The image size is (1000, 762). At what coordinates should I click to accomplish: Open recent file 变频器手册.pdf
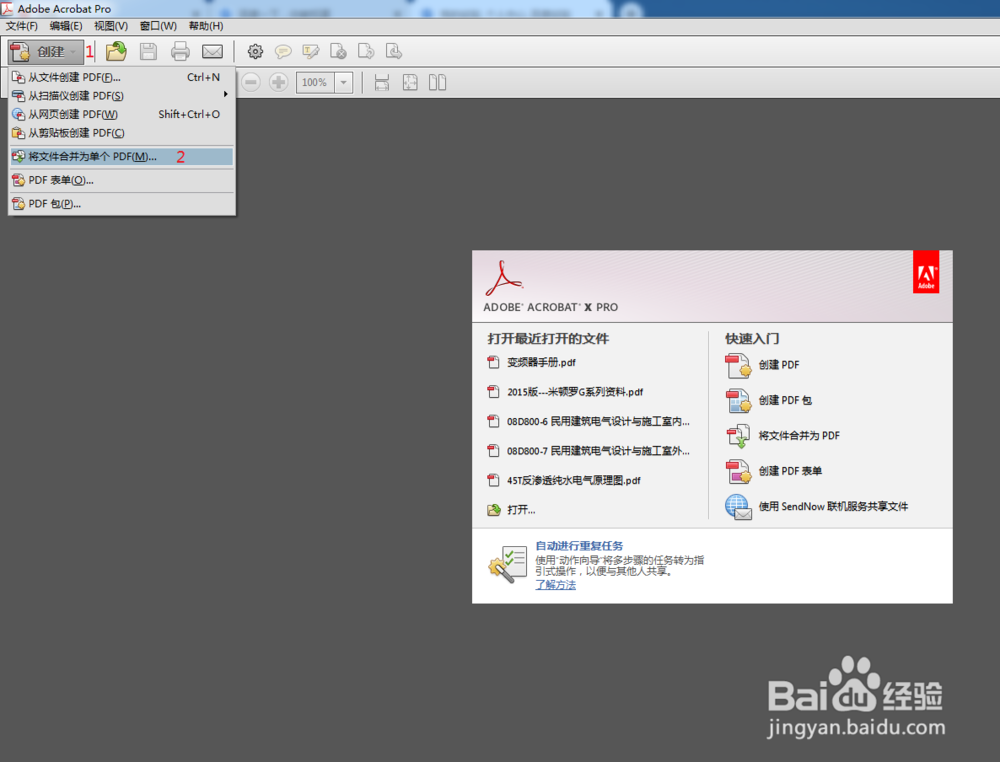(x=541, y=362)
